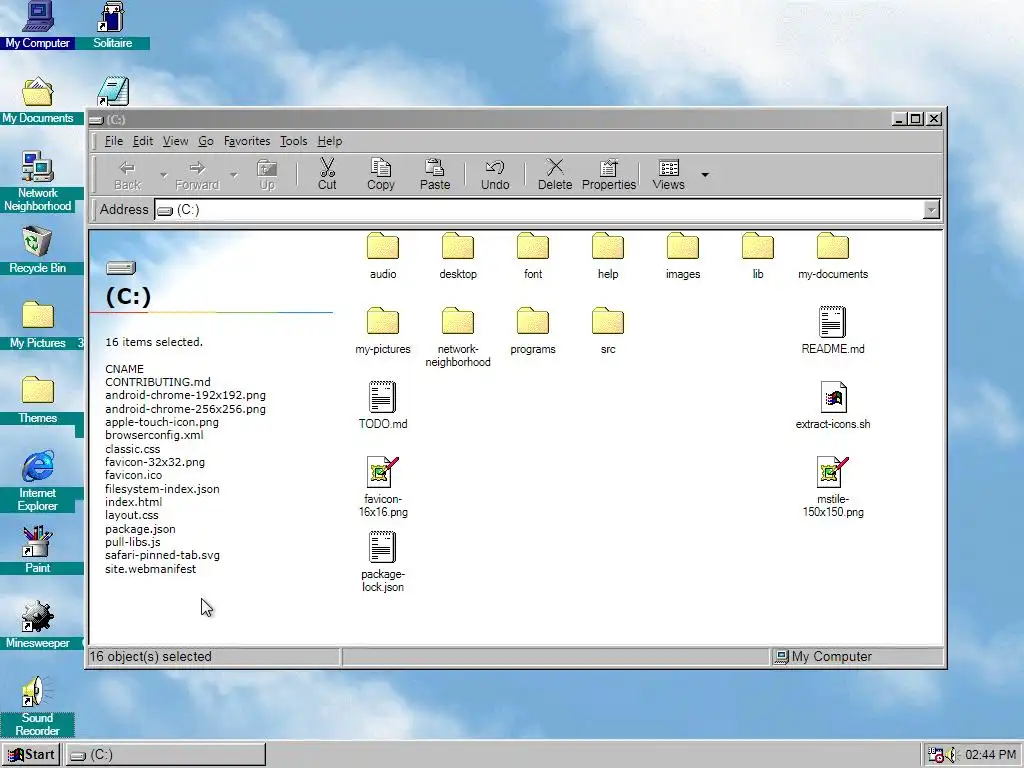Viewport: 1024px width, 768px height.
Task: Go Up one folder level
Action: (x=267, y=174)
